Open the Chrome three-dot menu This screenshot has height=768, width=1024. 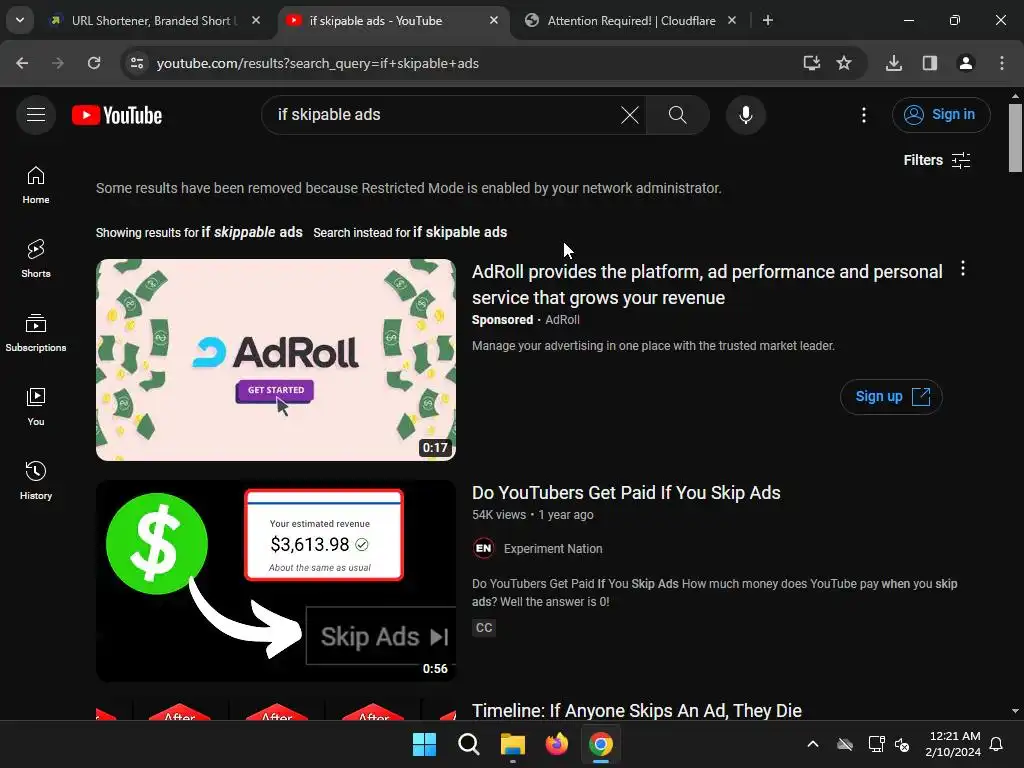click(1002, 63)
